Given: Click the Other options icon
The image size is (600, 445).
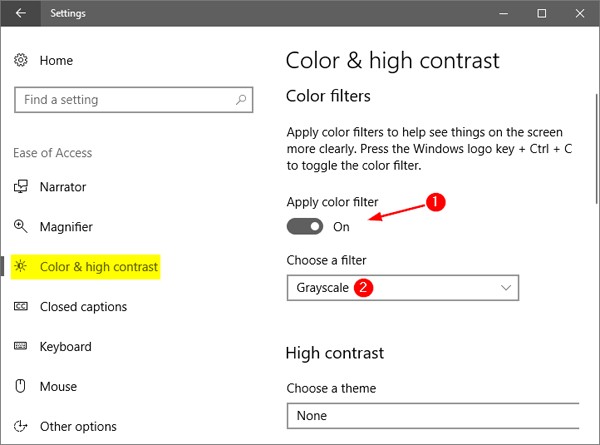Looking at the screenshot, I should 21,426.
